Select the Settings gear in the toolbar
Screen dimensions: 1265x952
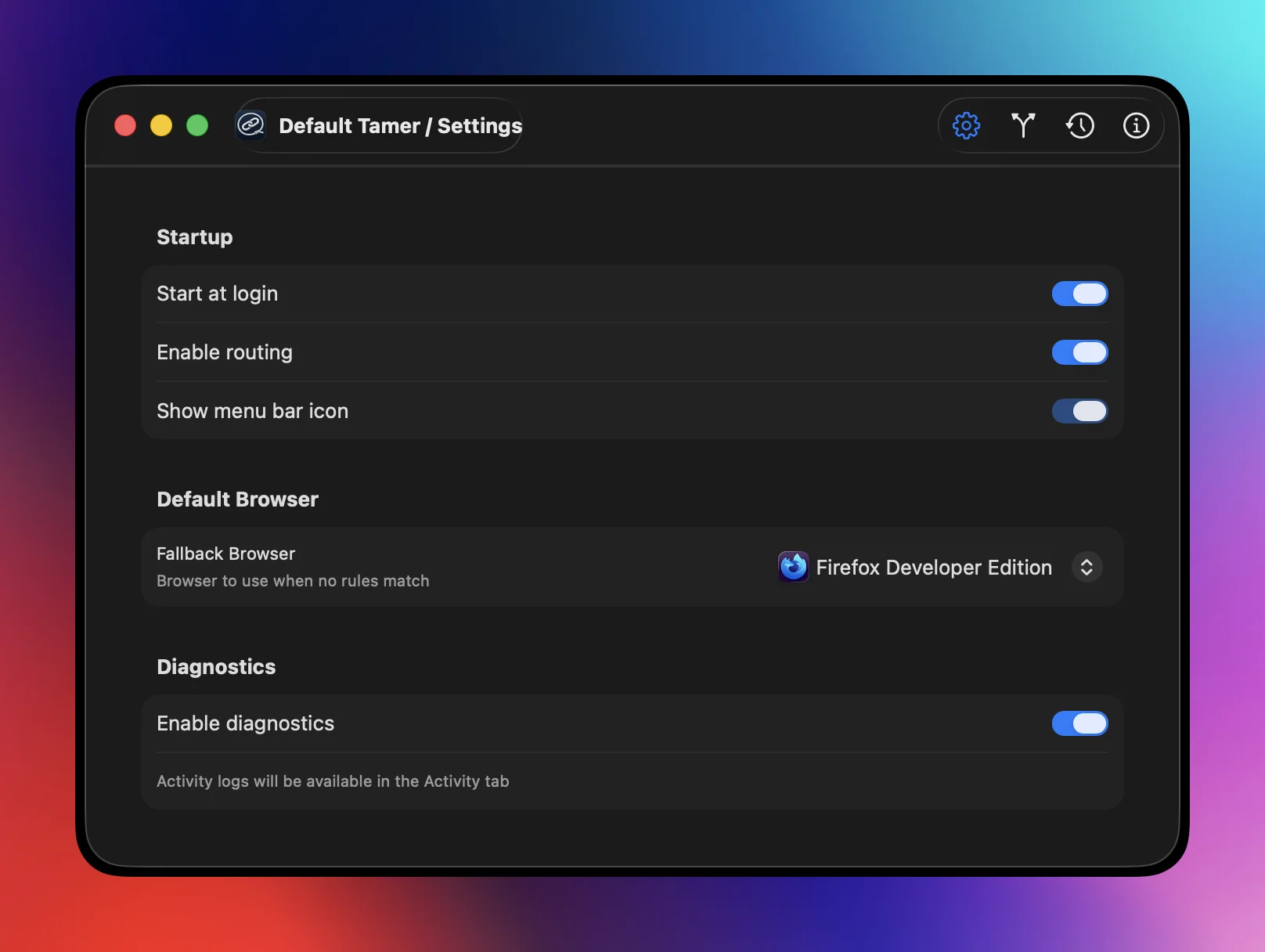(x=966, y=125)
